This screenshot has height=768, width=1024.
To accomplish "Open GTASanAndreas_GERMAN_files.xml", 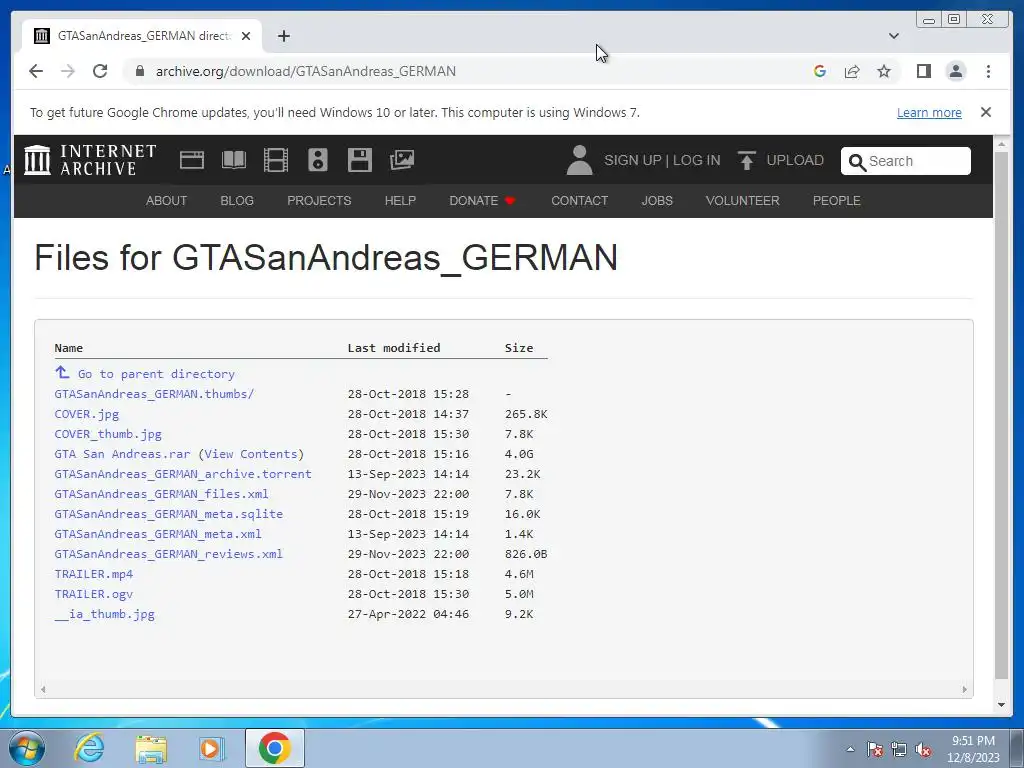I will pos(161,494).
